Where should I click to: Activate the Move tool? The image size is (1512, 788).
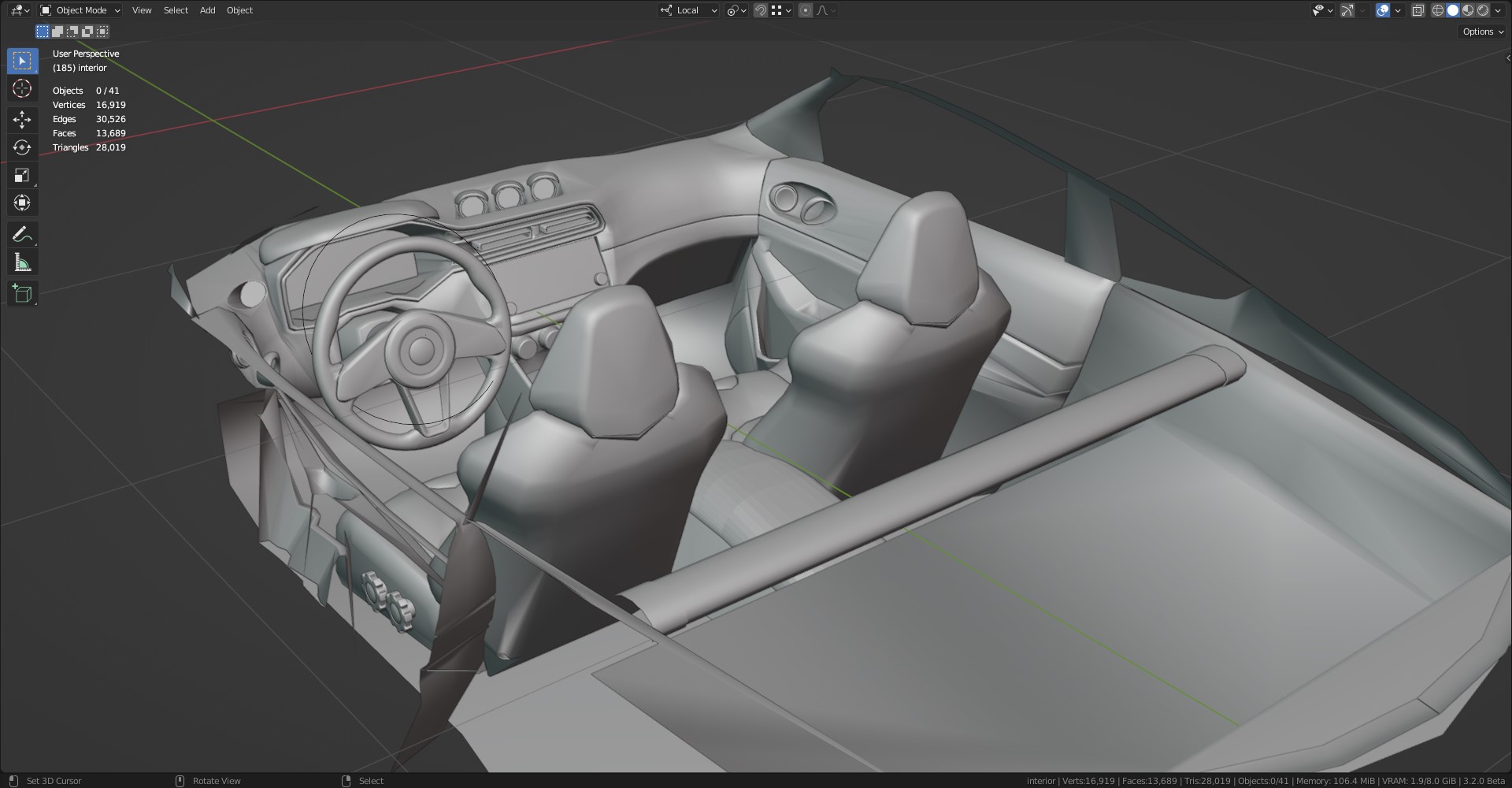(22, 120)
